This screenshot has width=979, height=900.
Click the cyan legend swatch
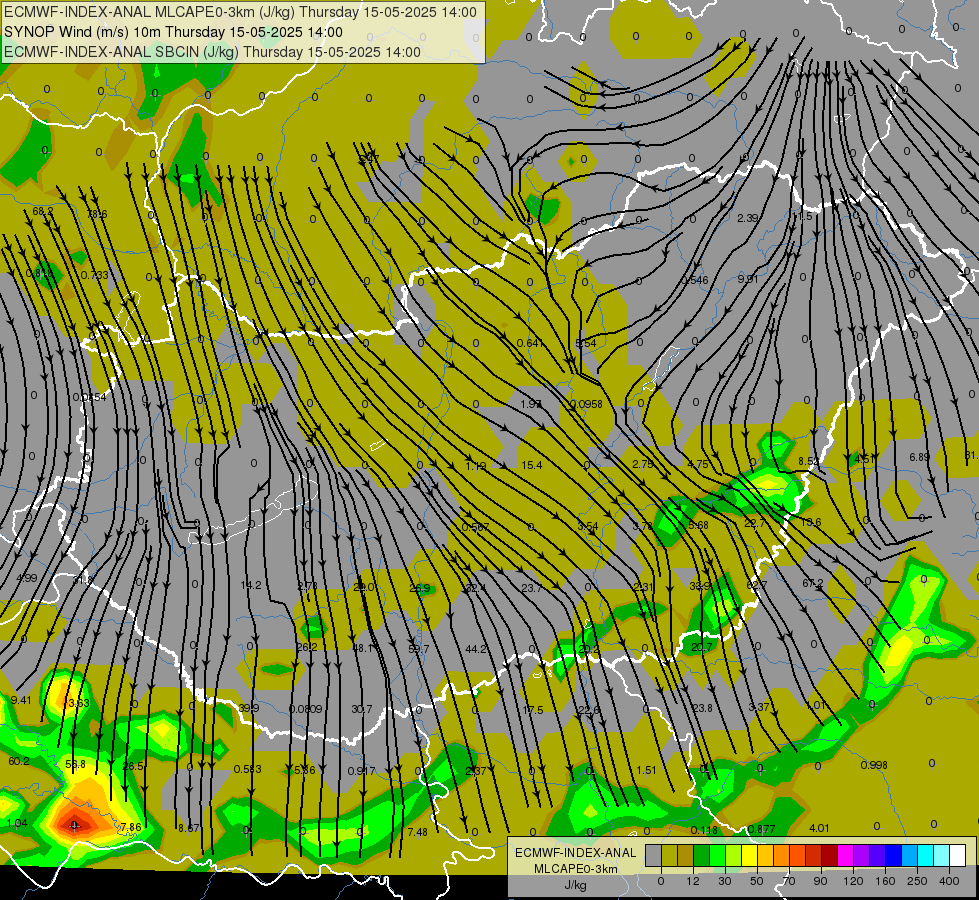click(925, 855)
